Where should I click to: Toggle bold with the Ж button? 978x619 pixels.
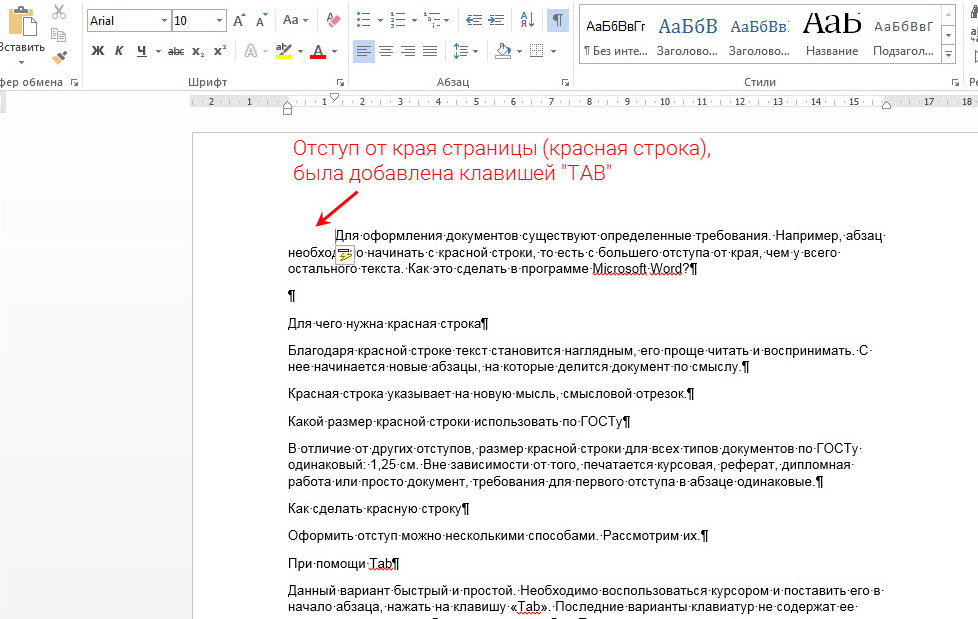coord(97,50)
